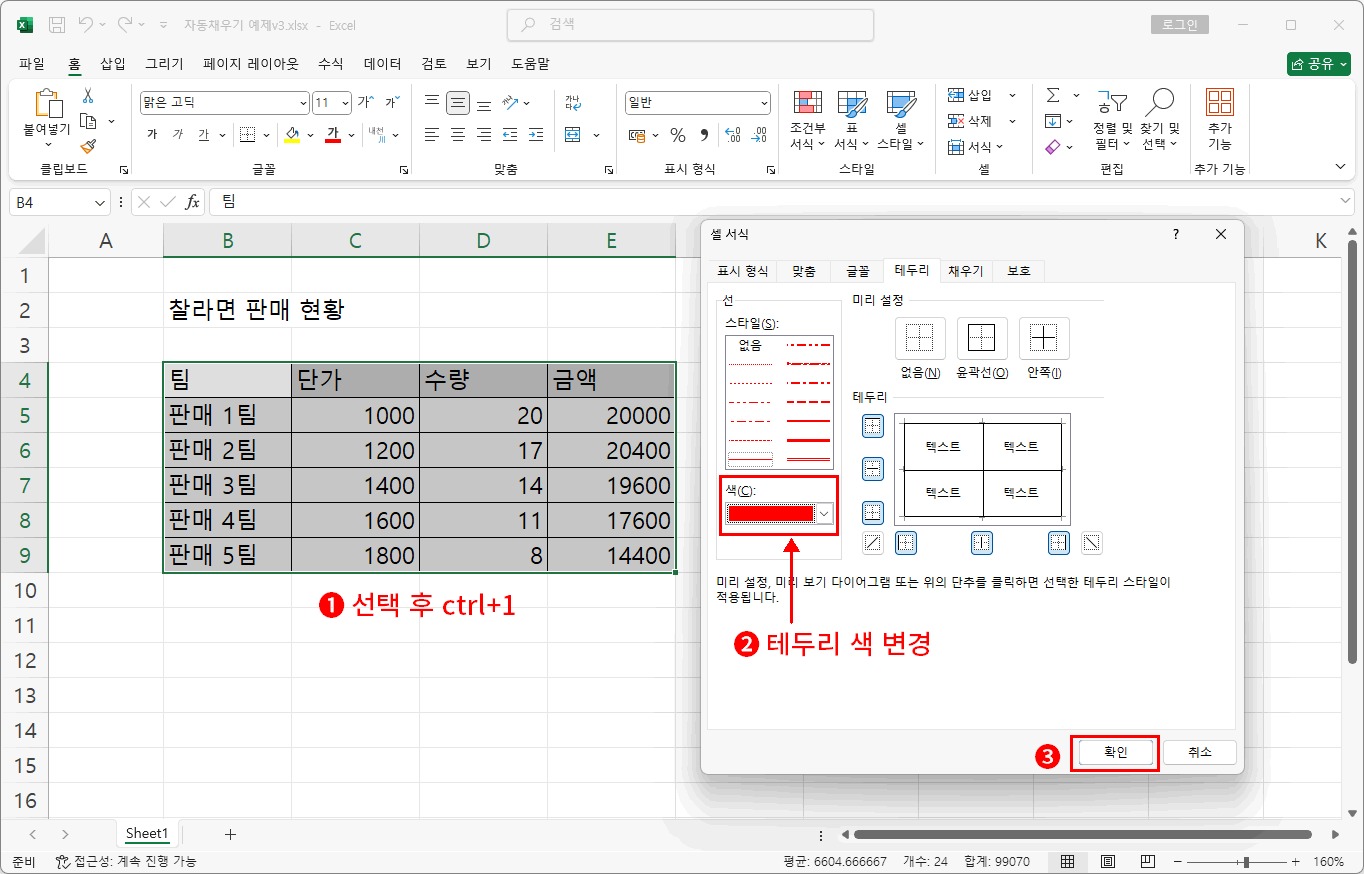Switch to the 삽입 ribbon tab

click(113, 63)
